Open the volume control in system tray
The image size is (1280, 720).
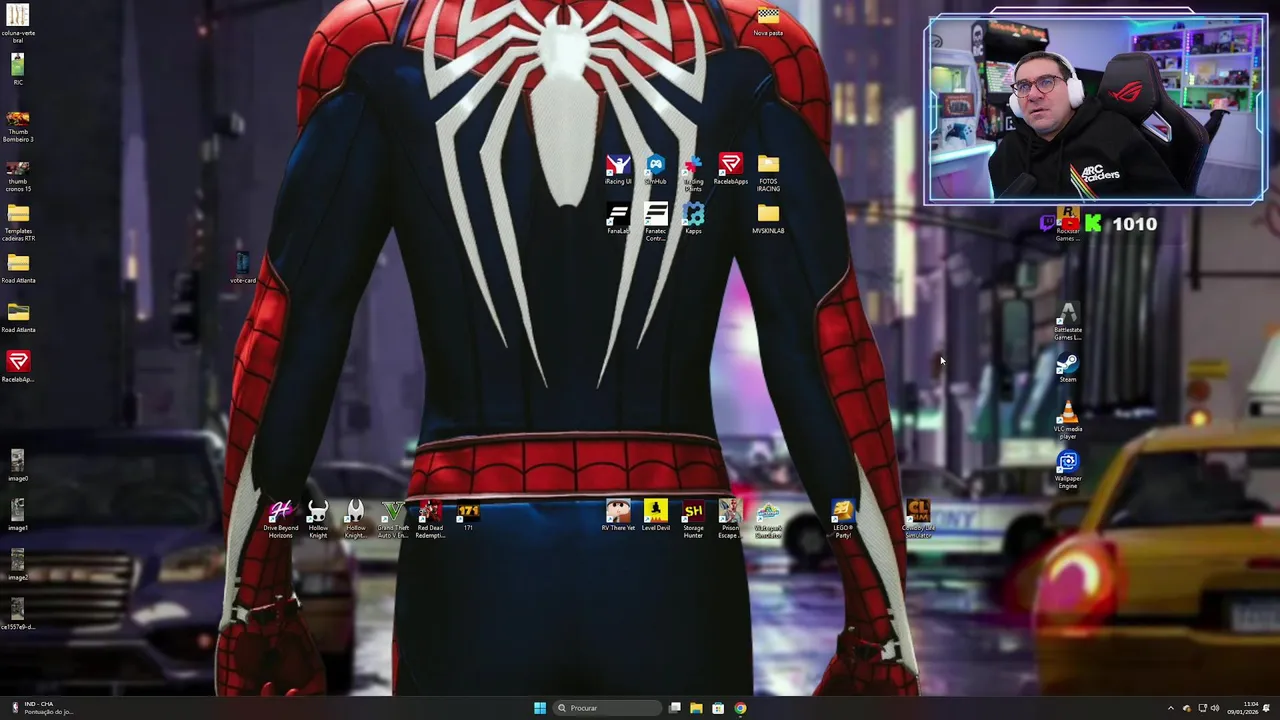[x=1216, y=708]
